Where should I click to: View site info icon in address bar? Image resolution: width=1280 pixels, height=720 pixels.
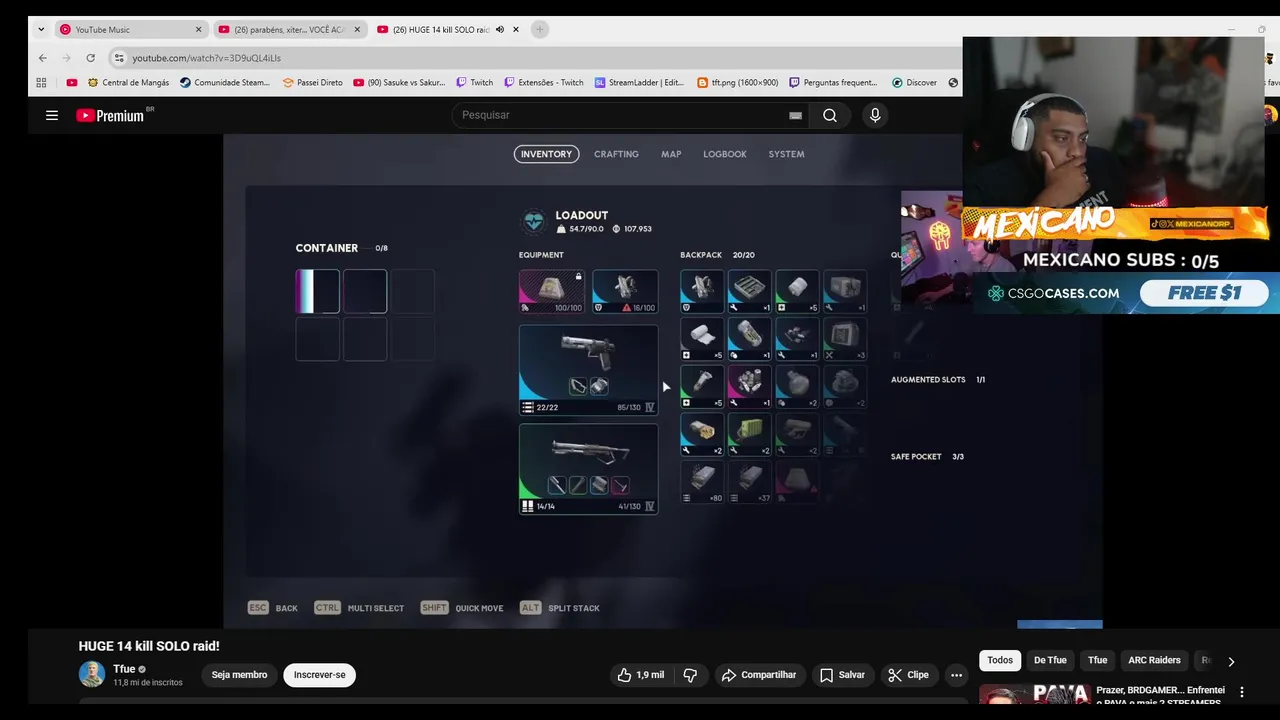[119, 58]
